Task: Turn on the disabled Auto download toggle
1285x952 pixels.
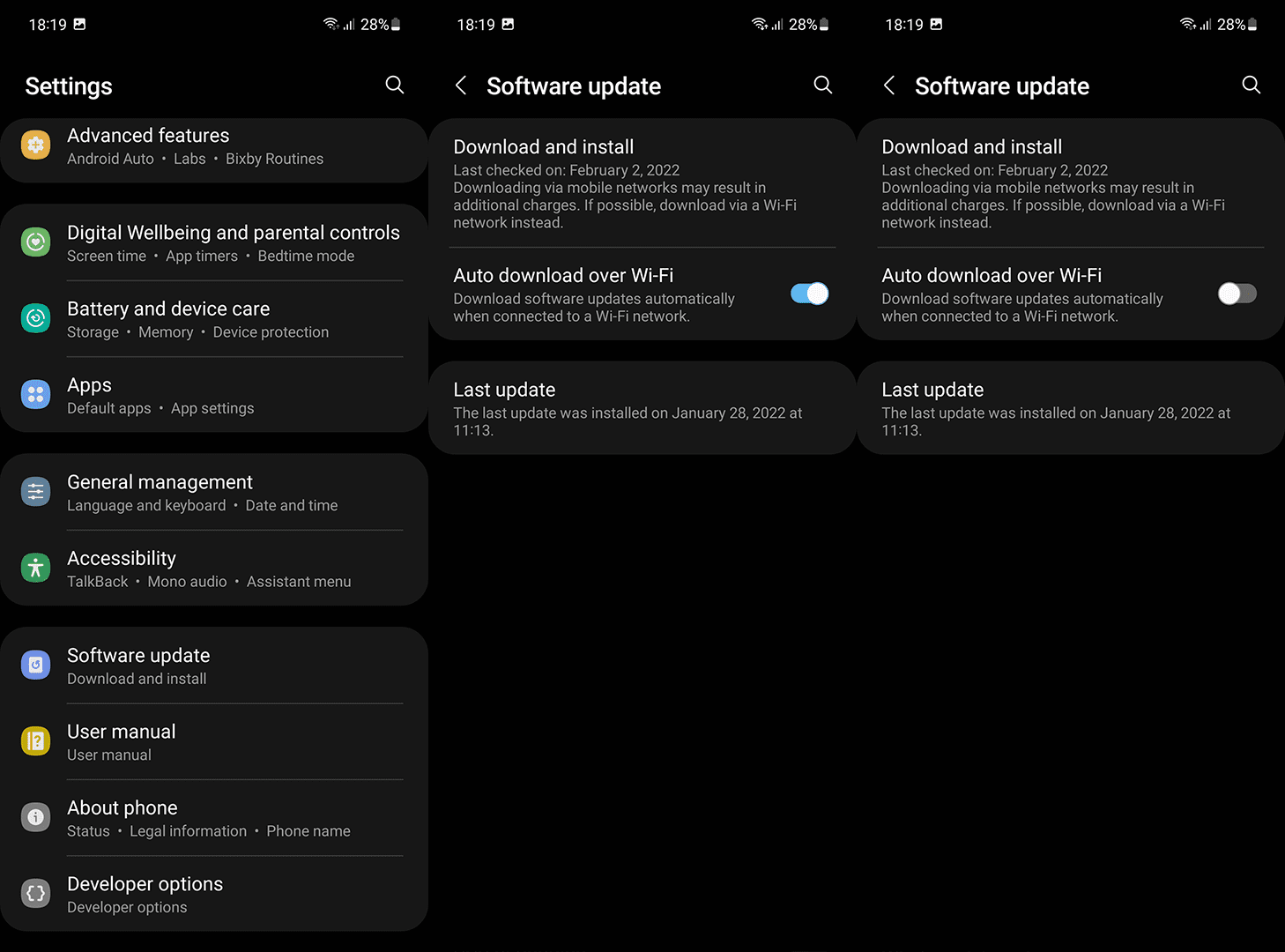Action: tap(1237, 294)
